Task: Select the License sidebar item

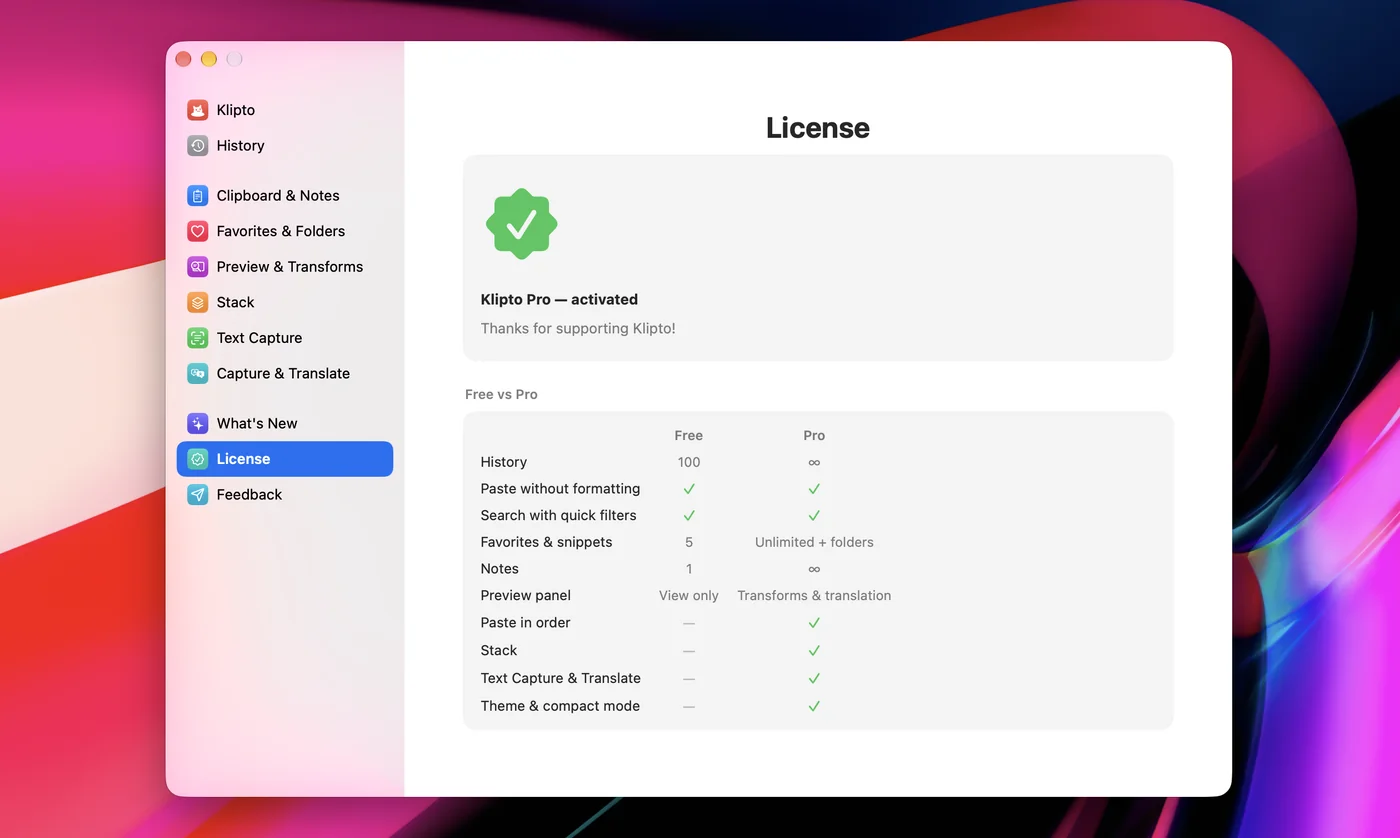Action: pyautogui.click(x=285, y=459)
